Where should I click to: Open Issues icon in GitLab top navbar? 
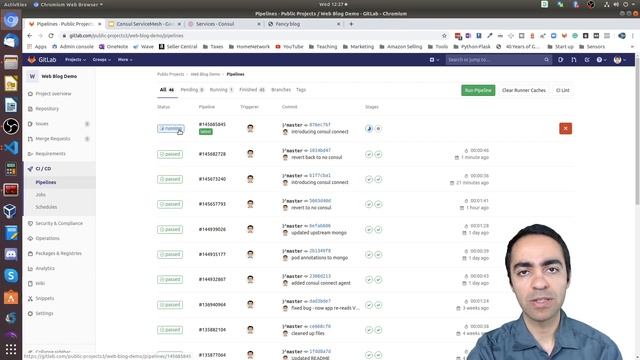click(560, 60)
